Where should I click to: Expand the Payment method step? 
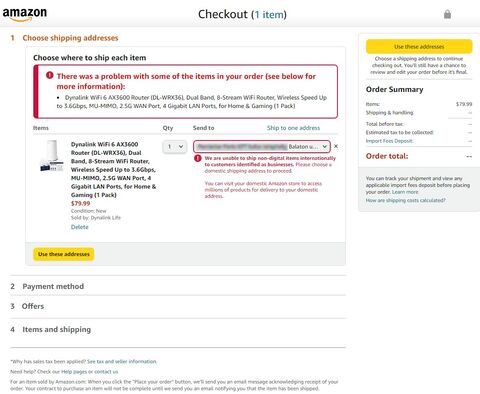click(x=53, y=286)
